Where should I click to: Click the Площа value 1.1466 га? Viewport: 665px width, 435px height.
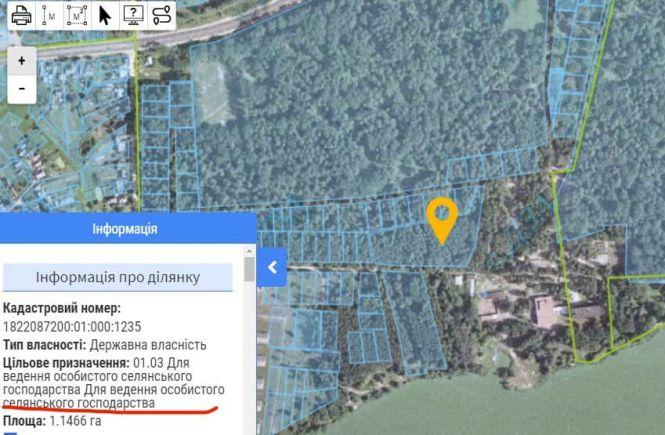pos(75,421)
